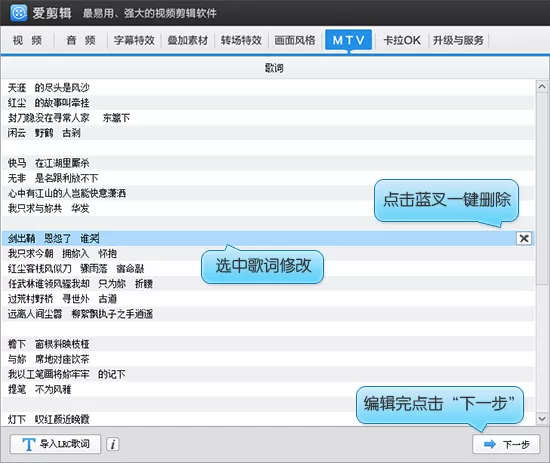Go to next step with 下一步 button
The image size is (550, 463).
[506, 444]
